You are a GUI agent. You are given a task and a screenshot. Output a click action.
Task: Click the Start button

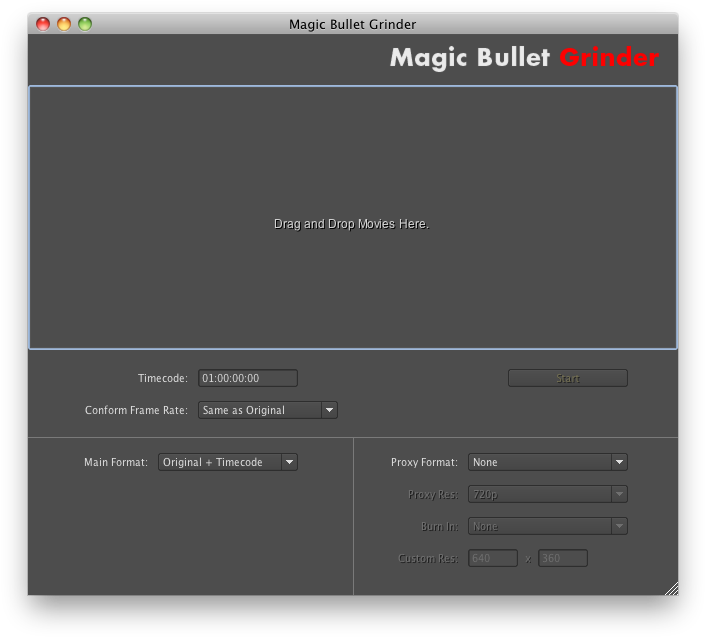coord(567,378)
